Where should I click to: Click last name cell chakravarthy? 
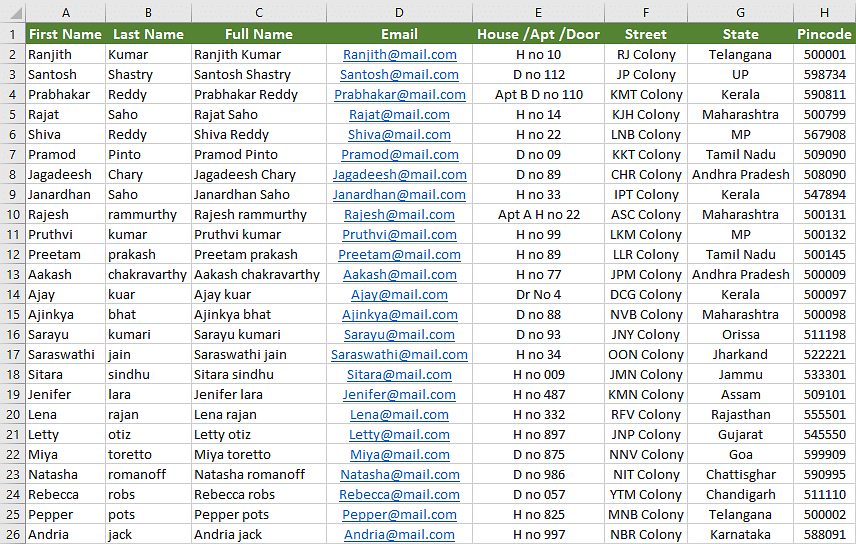click(x=148, y=275)
